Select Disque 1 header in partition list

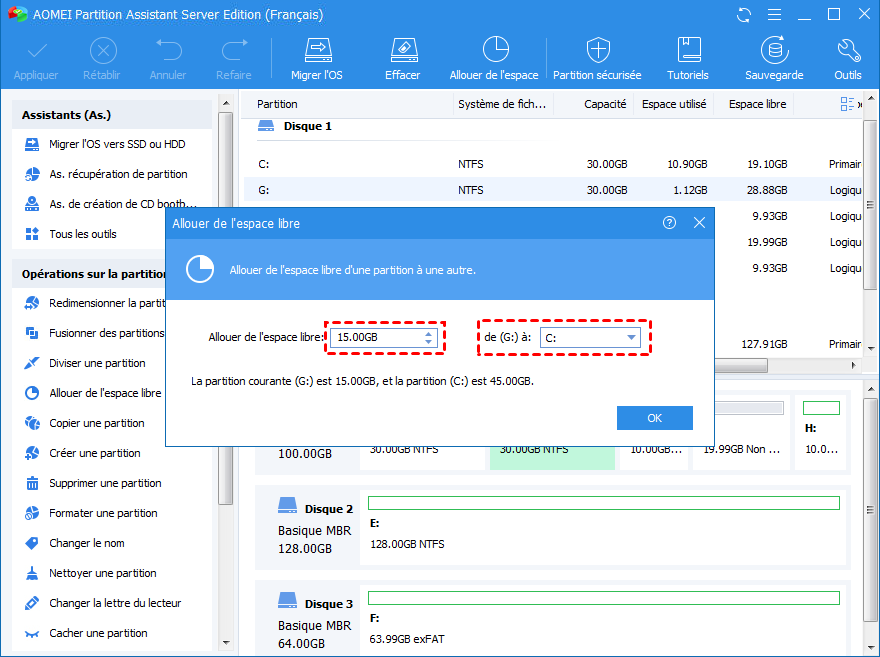pyautogui.click(x=295, y=126)
